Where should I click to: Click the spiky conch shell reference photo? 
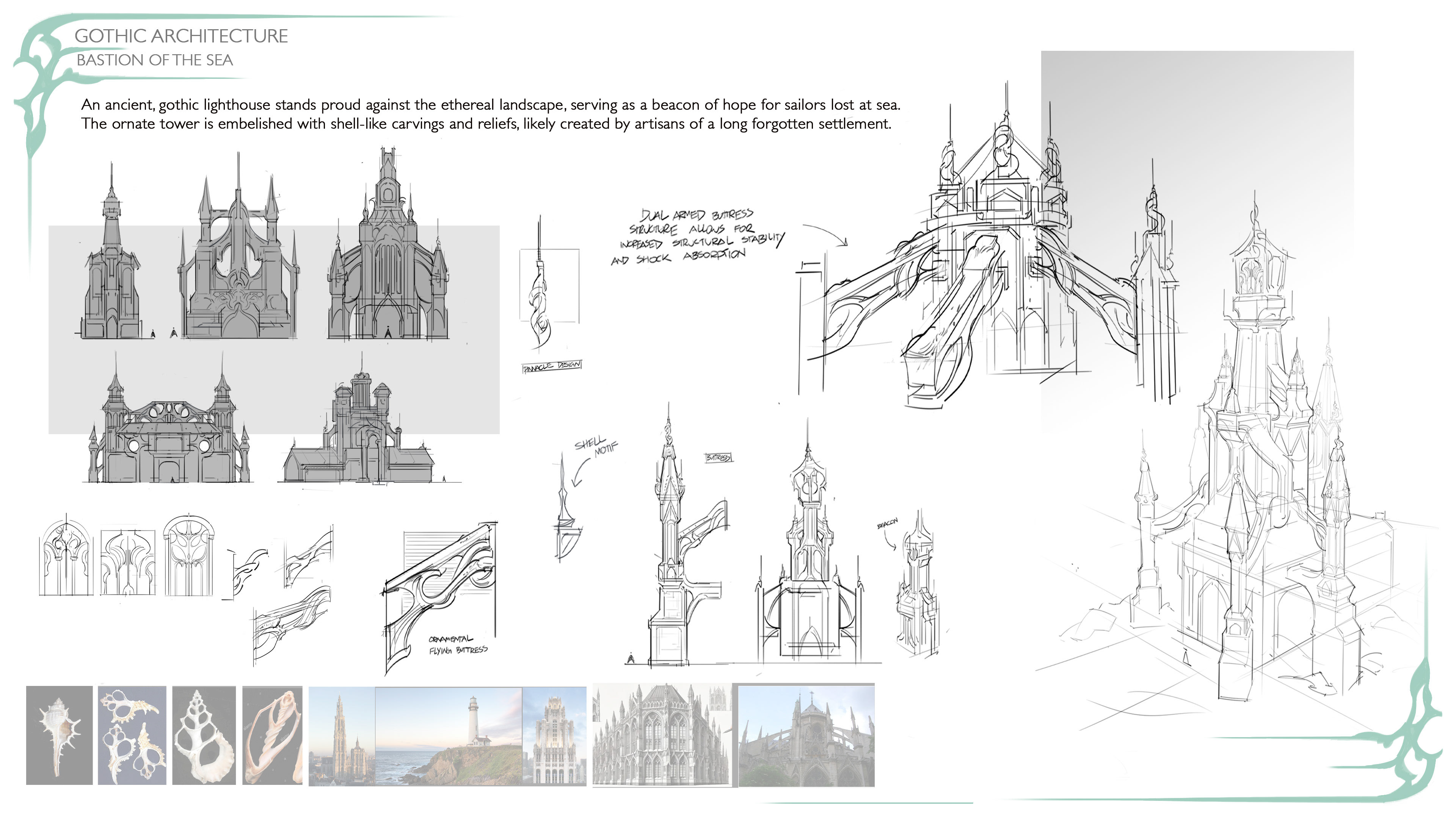click(59, 735)
